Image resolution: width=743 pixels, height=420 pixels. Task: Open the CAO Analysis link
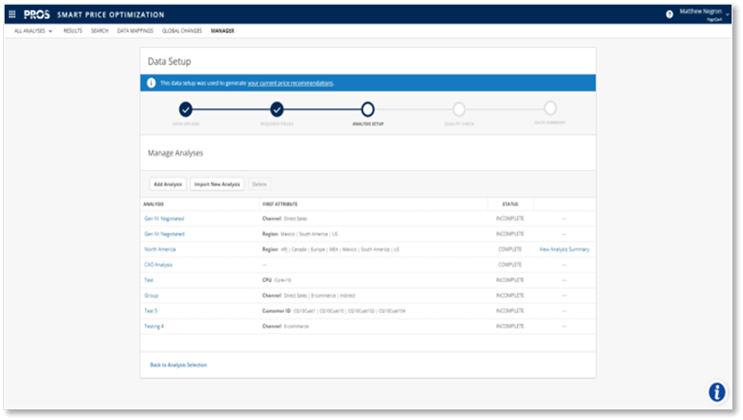(158, 265)
